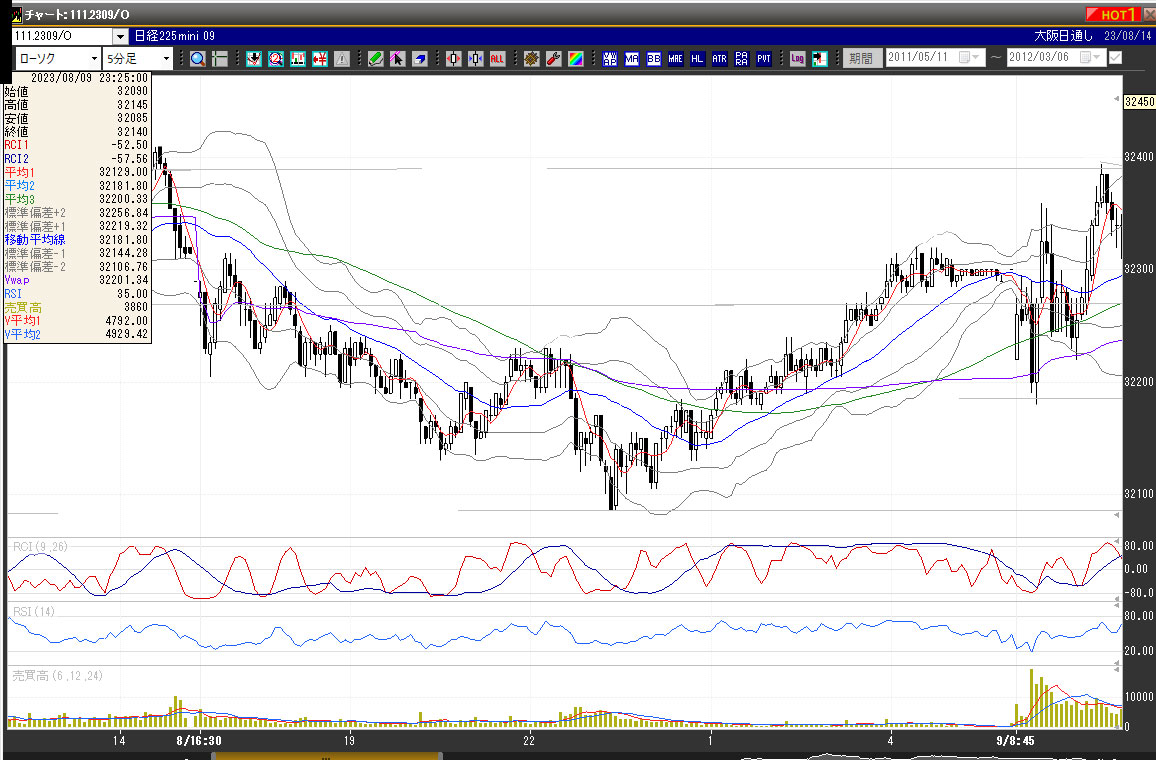Open the end date 2012/03/06 calendar dropdown

(x=1090, y=57)
